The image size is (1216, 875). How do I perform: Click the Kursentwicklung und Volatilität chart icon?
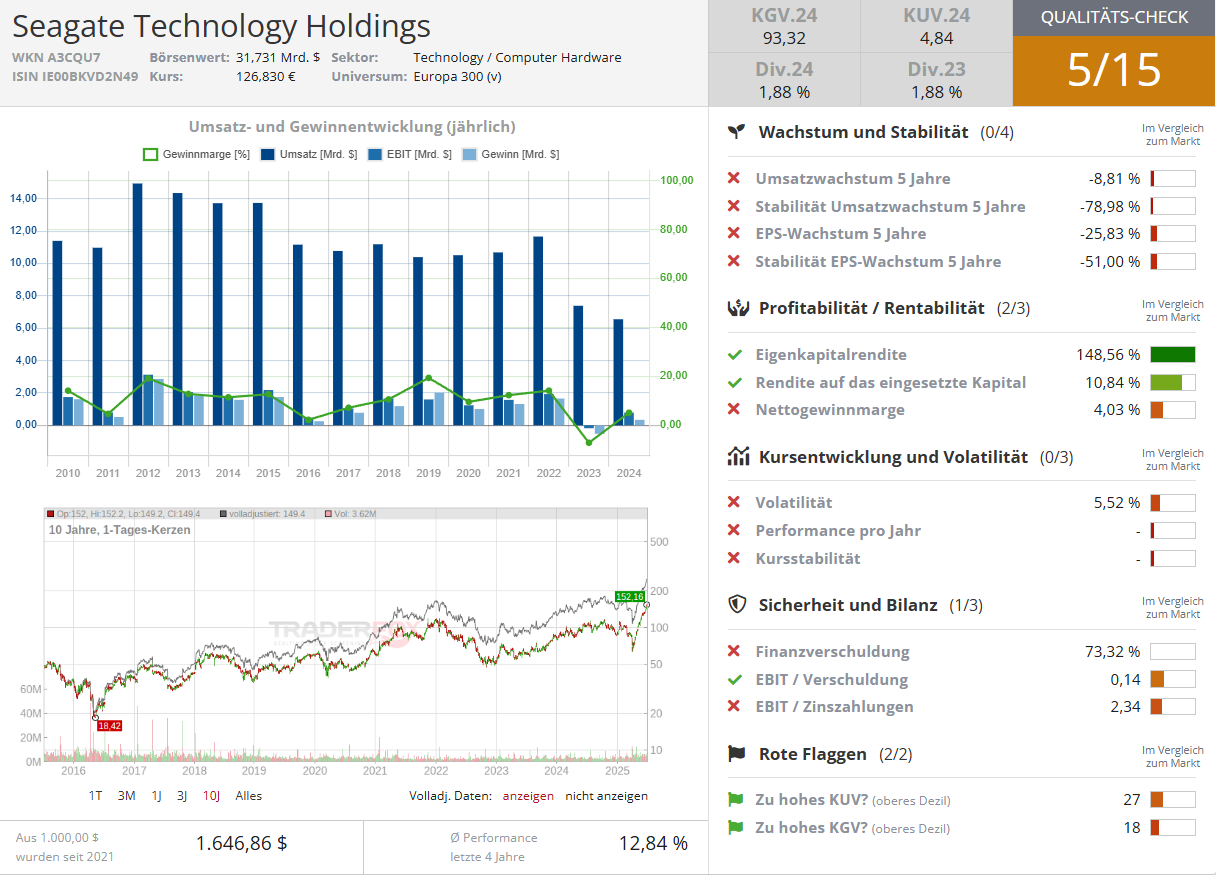[x=738, y=457]
